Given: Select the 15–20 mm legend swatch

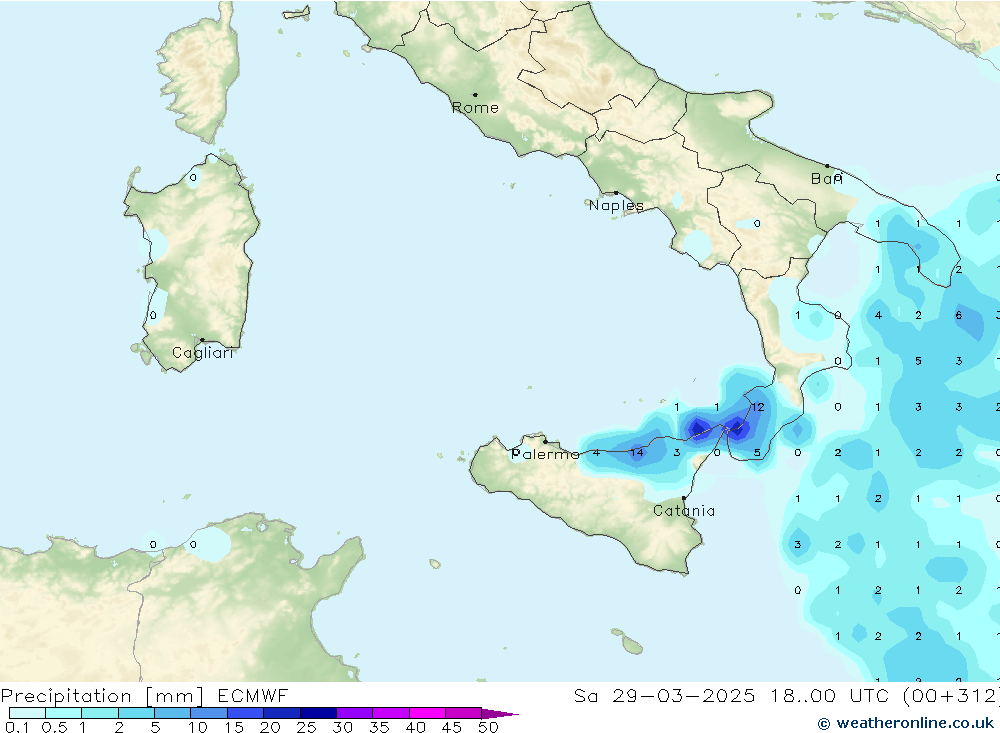Looking at the screenshot, I should pyautogui.click(x=246, y=713).
